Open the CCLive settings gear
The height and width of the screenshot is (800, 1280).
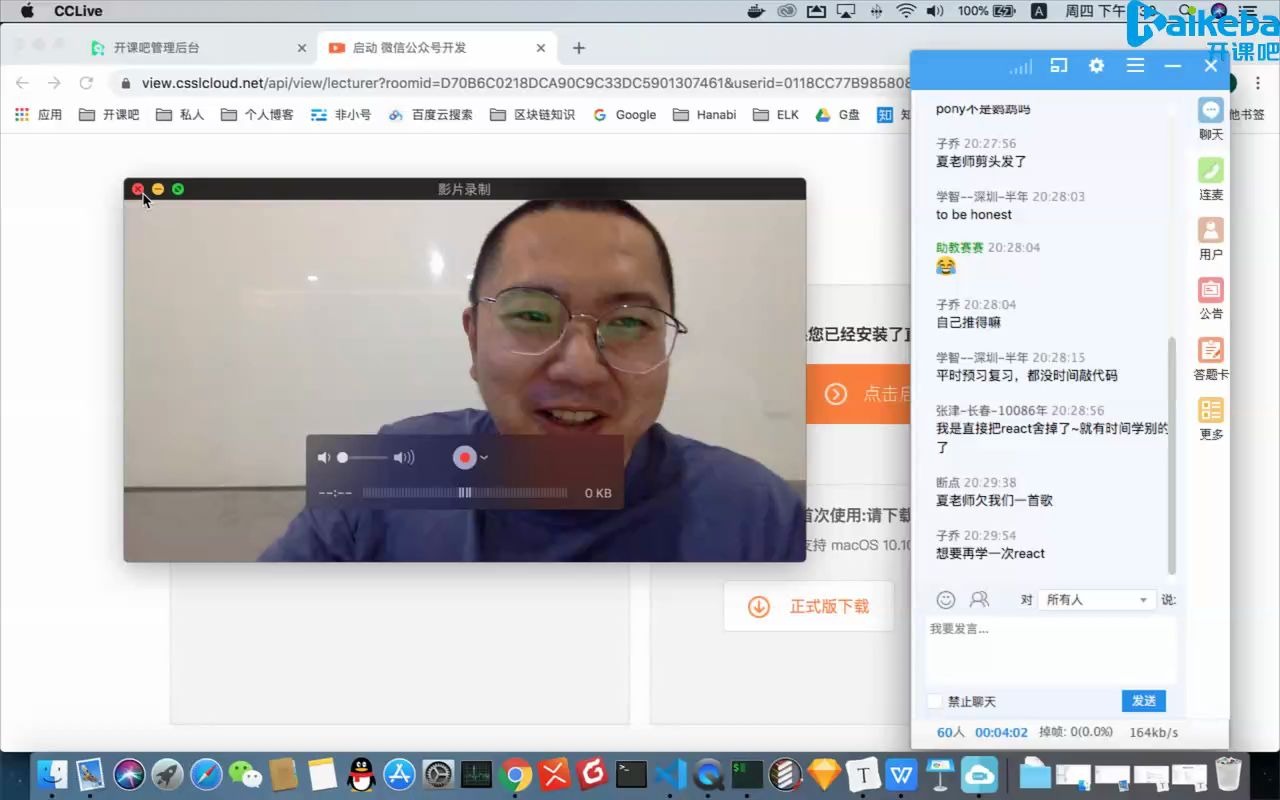point(1096,65)
